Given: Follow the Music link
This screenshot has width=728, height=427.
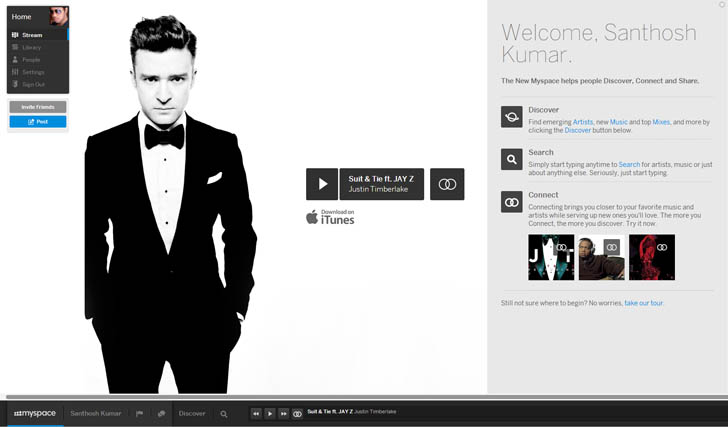Looking at the screenshot, I should point(618,122).
